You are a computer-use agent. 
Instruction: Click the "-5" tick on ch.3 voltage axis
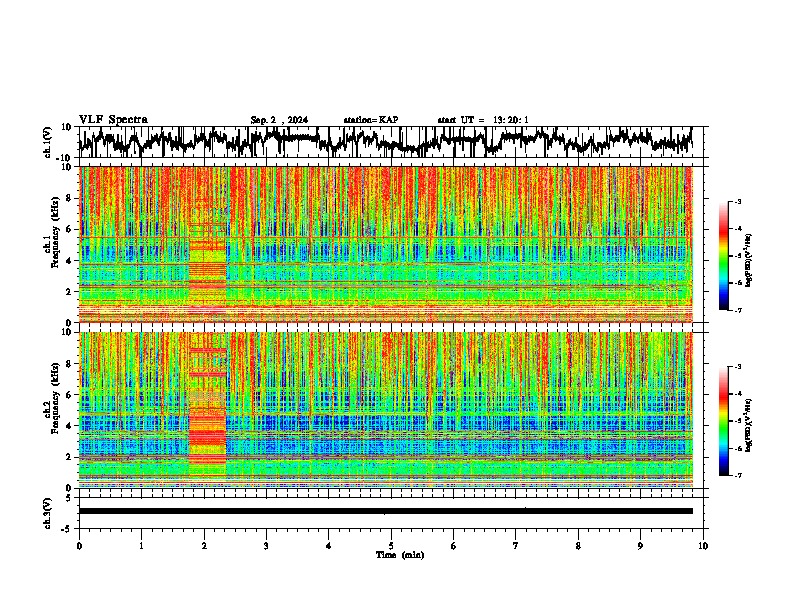click(68, 529)
